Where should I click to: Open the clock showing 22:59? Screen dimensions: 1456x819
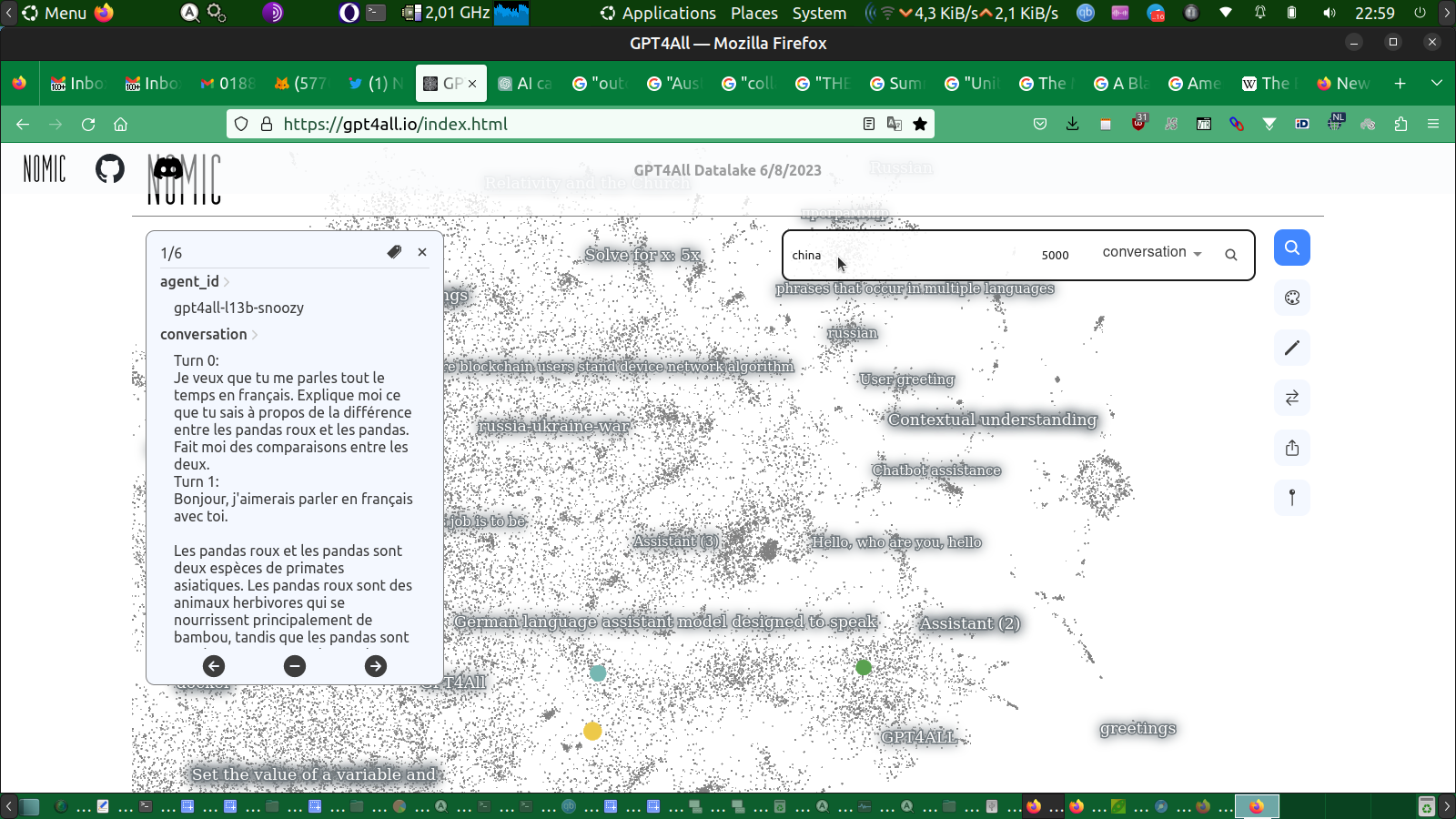tap(1374, 13)
